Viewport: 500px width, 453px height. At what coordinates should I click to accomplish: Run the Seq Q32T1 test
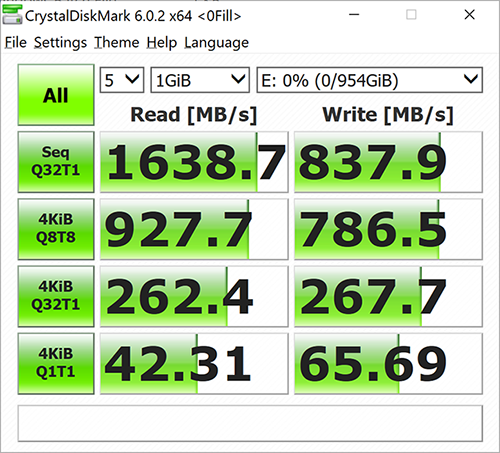coord(56,162)
